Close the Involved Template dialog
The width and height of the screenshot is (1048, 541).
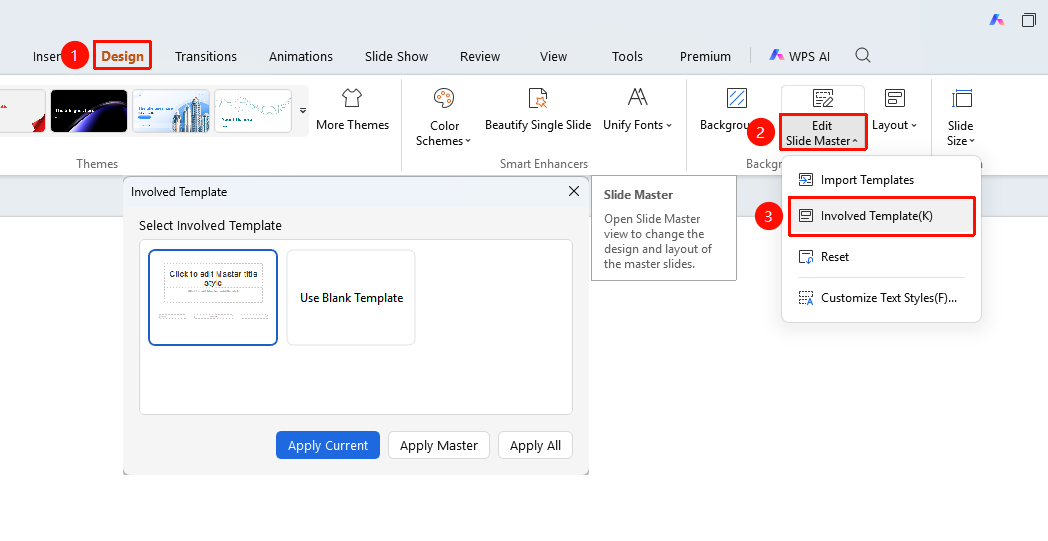[573, 191]
